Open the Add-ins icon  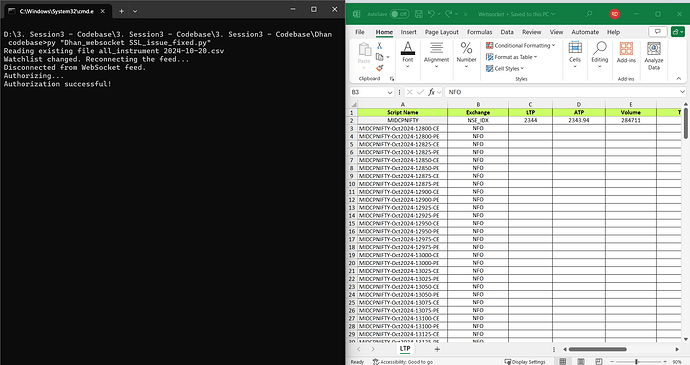pos(626,52)
